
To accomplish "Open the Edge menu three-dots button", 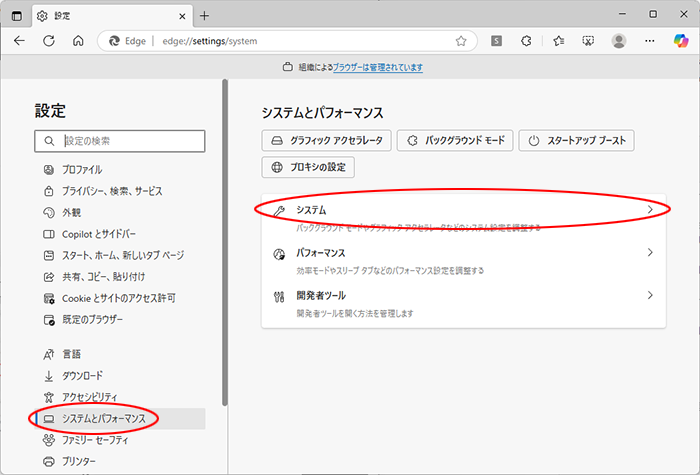I will click(x=650, y=41).
